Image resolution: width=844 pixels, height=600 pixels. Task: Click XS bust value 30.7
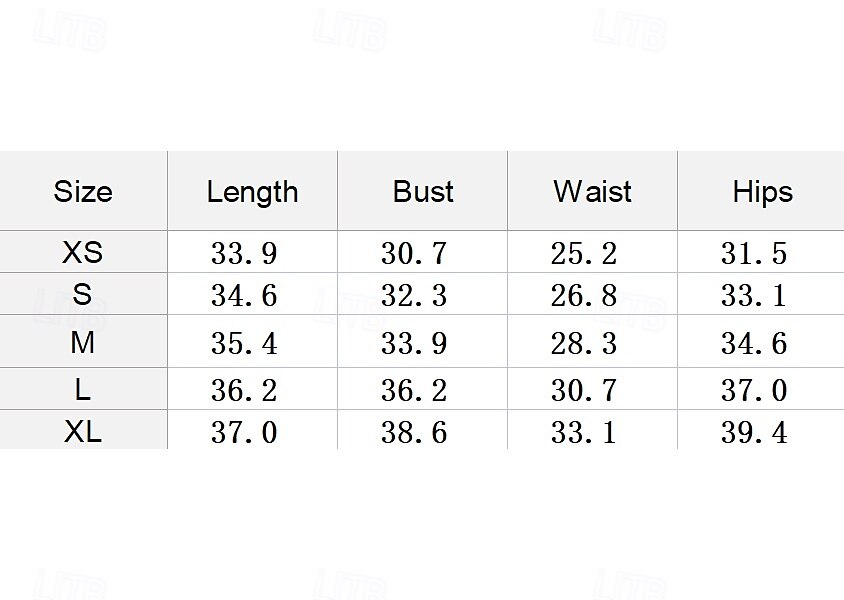click(x=414, y=253)
